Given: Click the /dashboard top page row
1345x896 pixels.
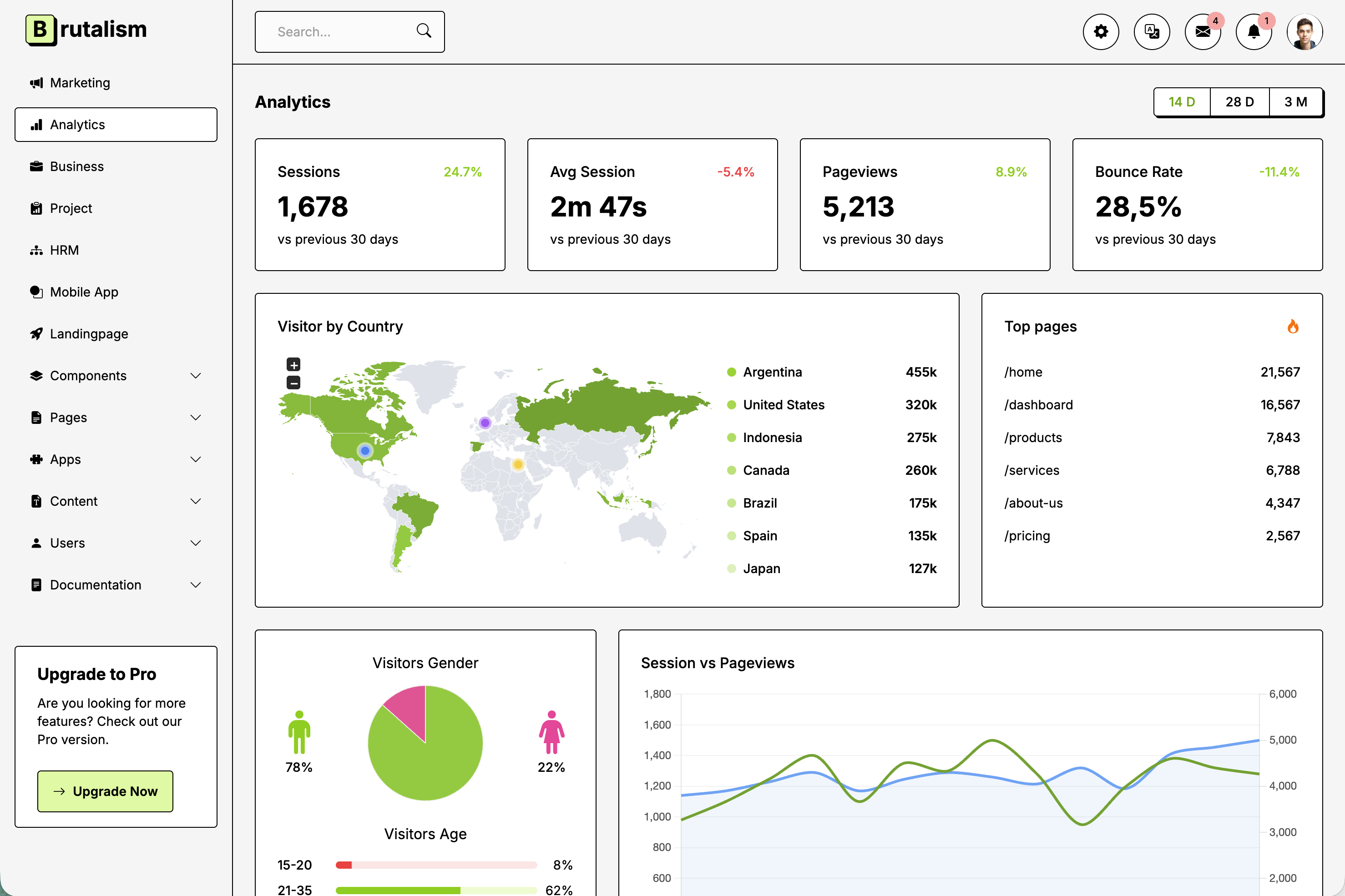Looking at the screenshot, I should pos(1152,405).
